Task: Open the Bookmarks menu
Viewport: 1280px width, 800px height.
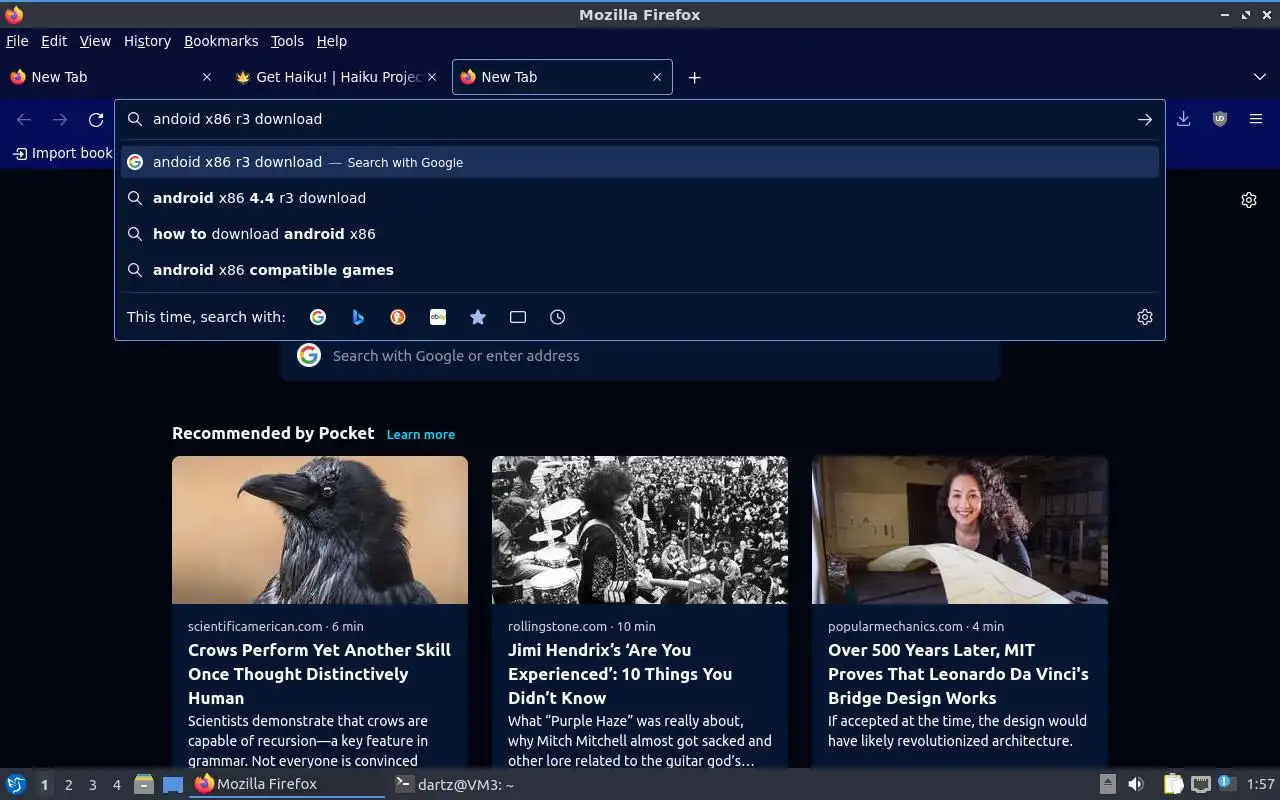Action: 221,41
